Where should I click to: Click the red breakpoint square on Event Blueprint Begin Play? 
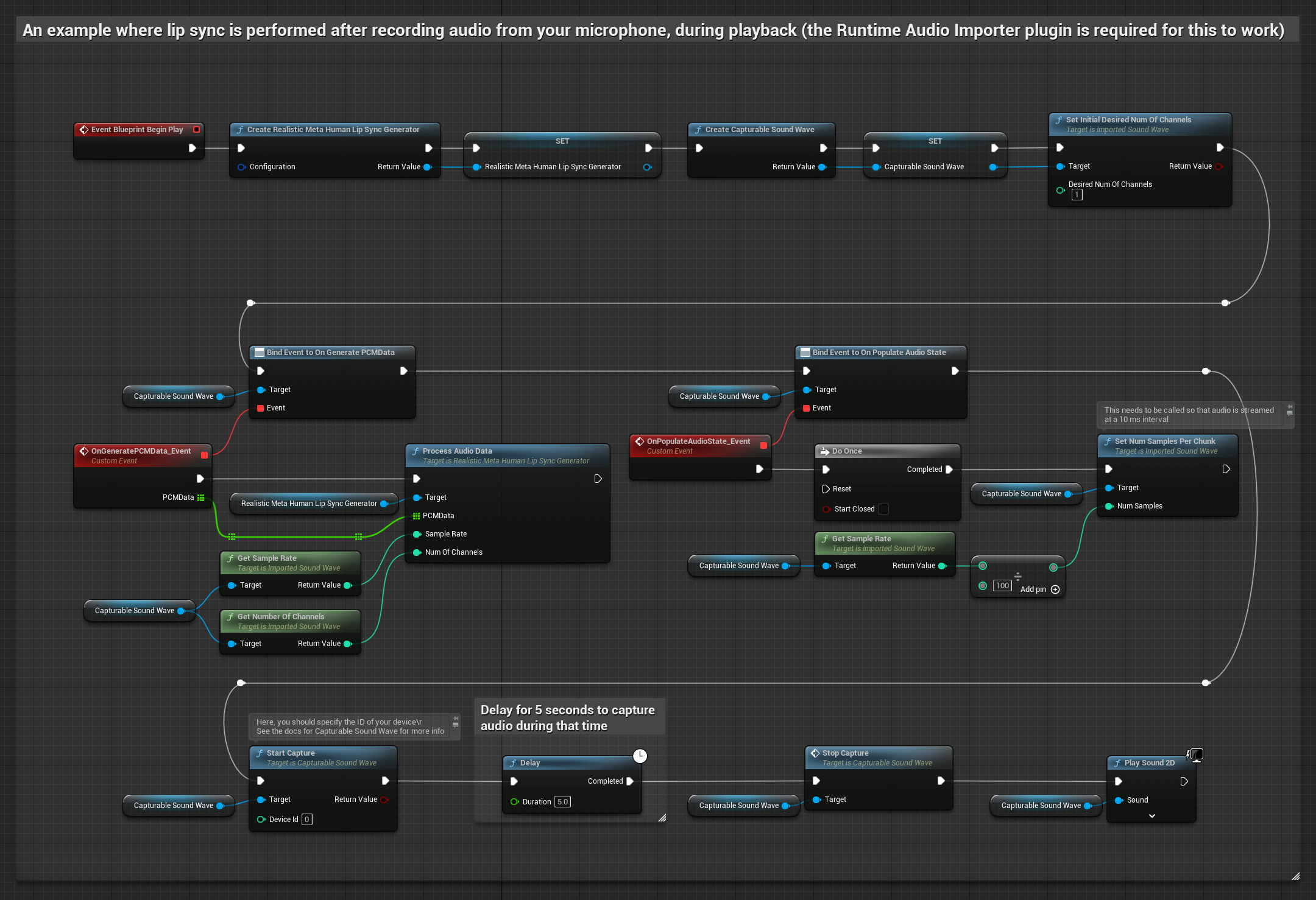tap(196, 129)
